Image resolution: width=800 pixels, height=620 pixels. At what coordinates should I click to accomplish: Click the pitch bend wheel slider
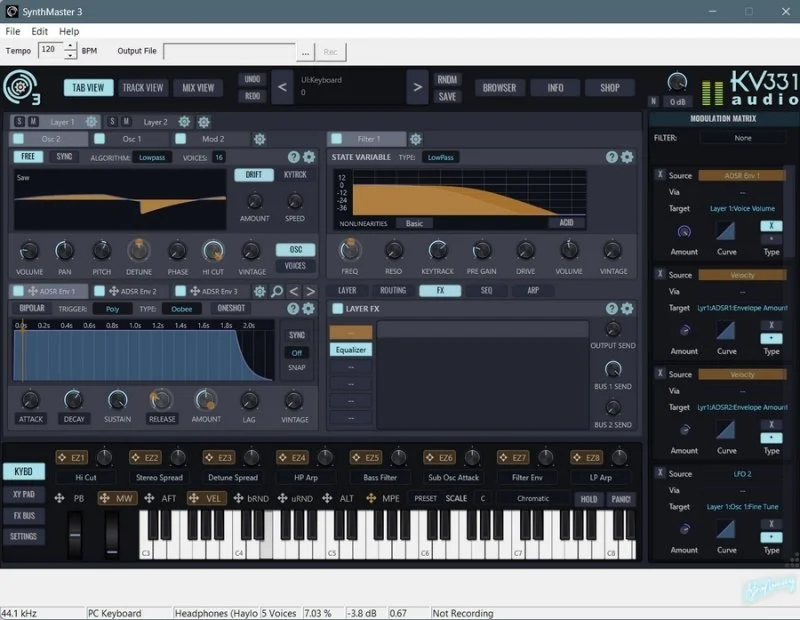point(75,534)
